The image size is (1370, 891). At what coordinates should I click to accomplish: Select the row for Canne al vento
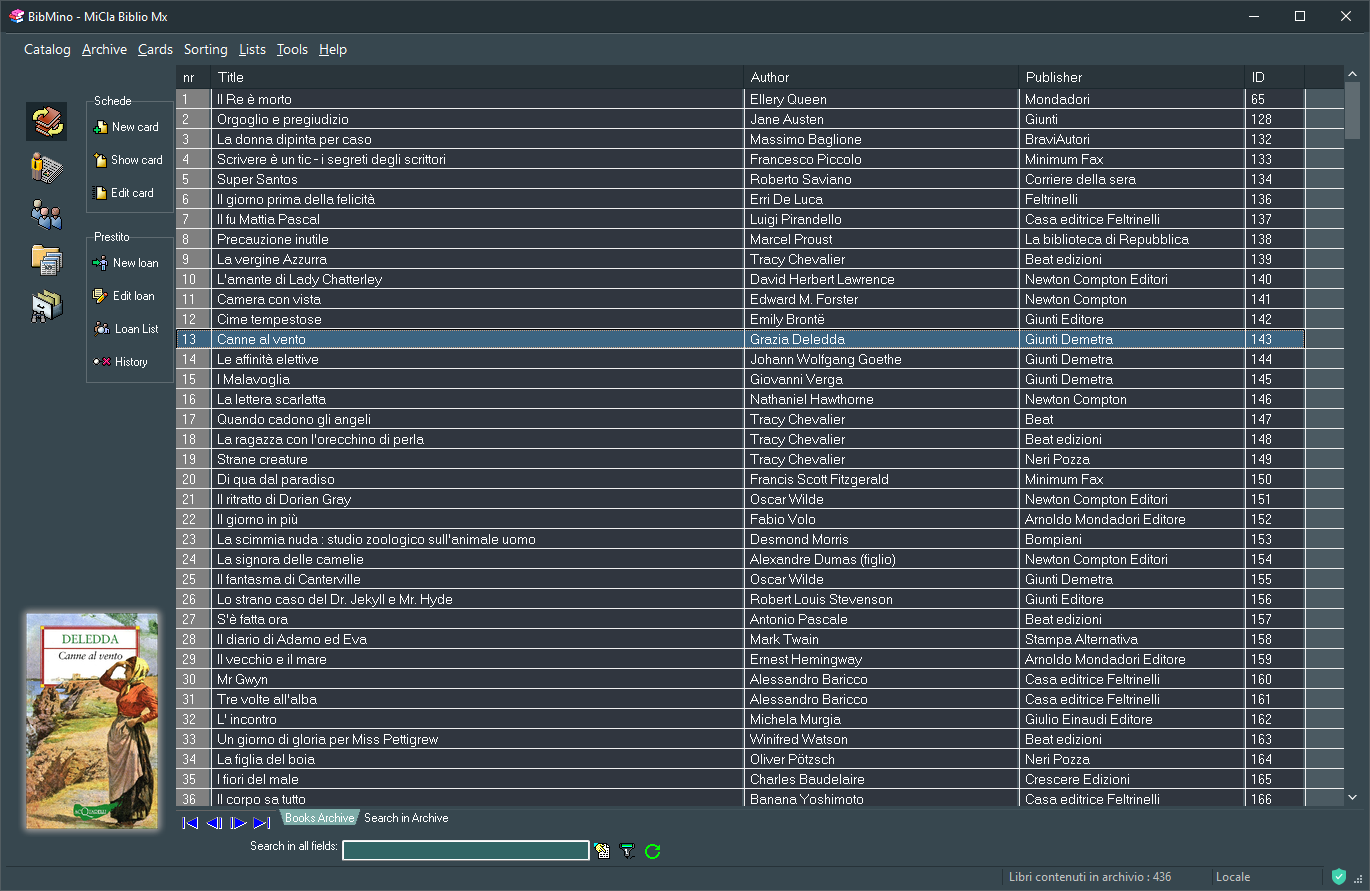pos(400,339)
